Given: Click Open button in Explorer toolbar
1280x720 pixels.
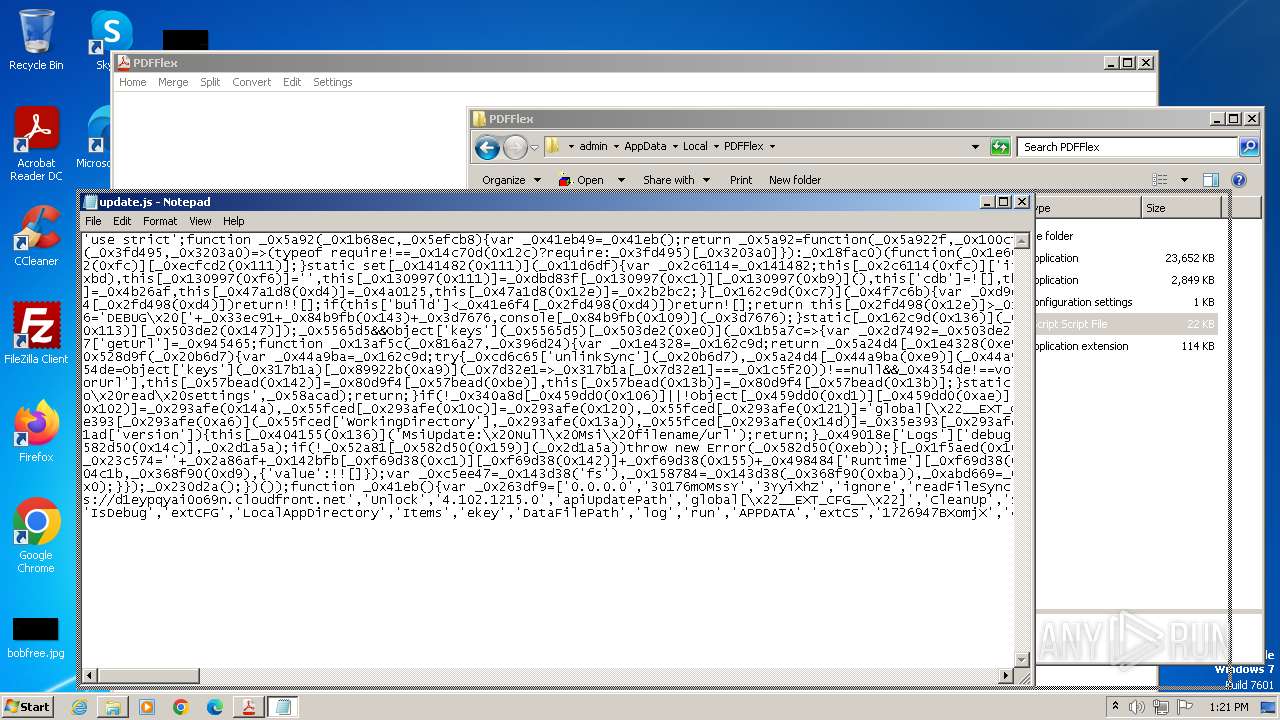Looking at the screenshot, I should (x=582, y=180).
